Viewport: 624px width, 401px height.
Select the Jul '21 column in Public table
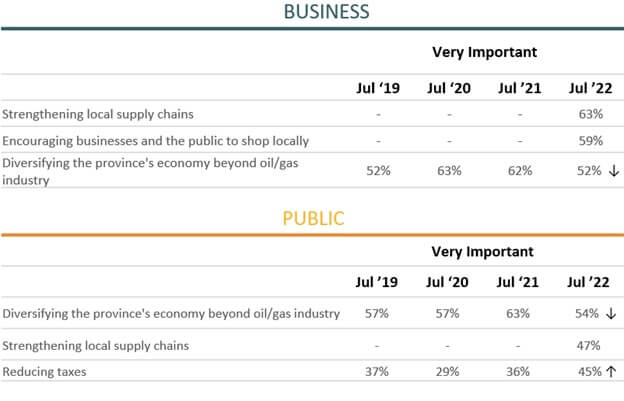517,282
